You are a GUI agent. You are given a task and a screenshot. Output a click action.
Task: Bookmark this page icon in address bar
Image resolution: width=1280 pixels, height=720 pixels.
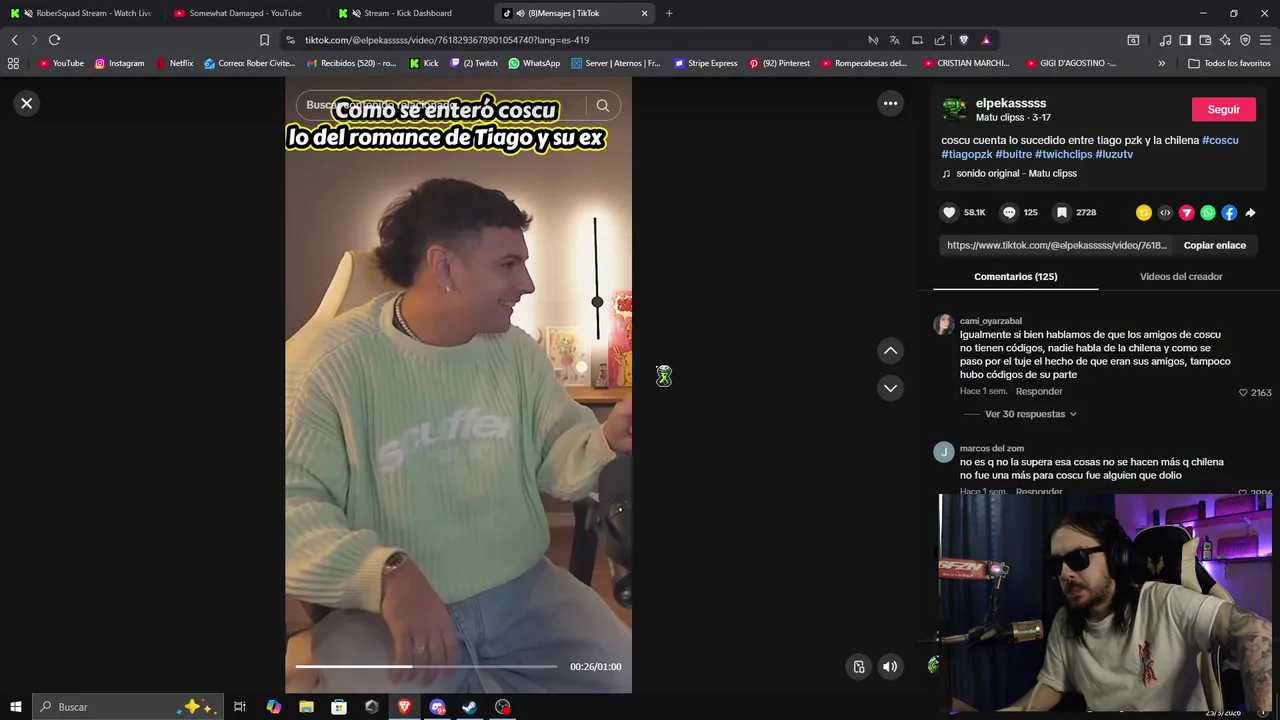[264, 40]
